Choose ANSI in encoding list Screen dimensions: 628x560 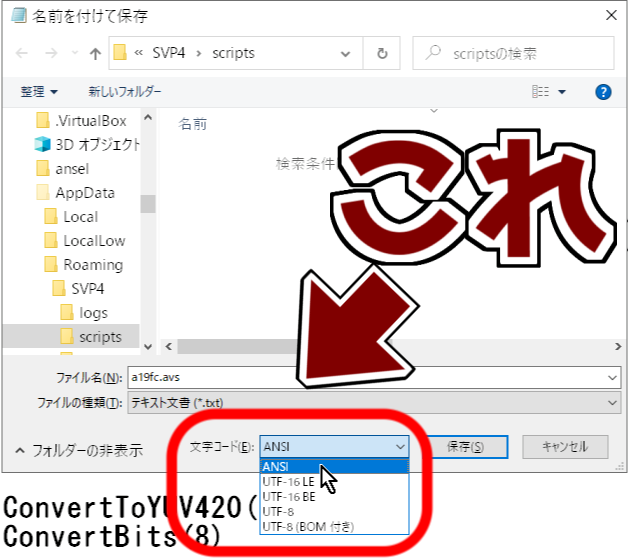click(x=334, y=467)
